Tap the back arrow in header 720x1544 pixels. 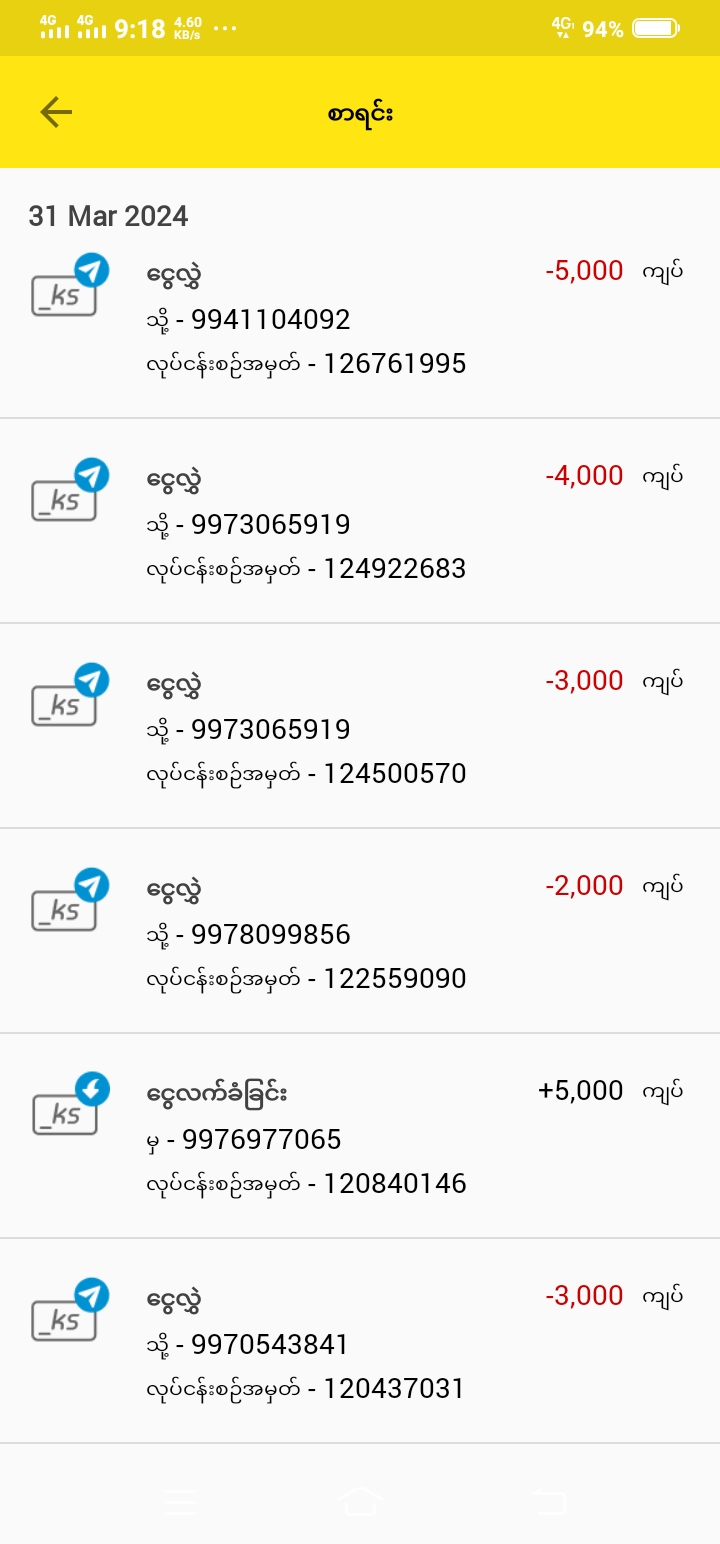tap(56, 112)
